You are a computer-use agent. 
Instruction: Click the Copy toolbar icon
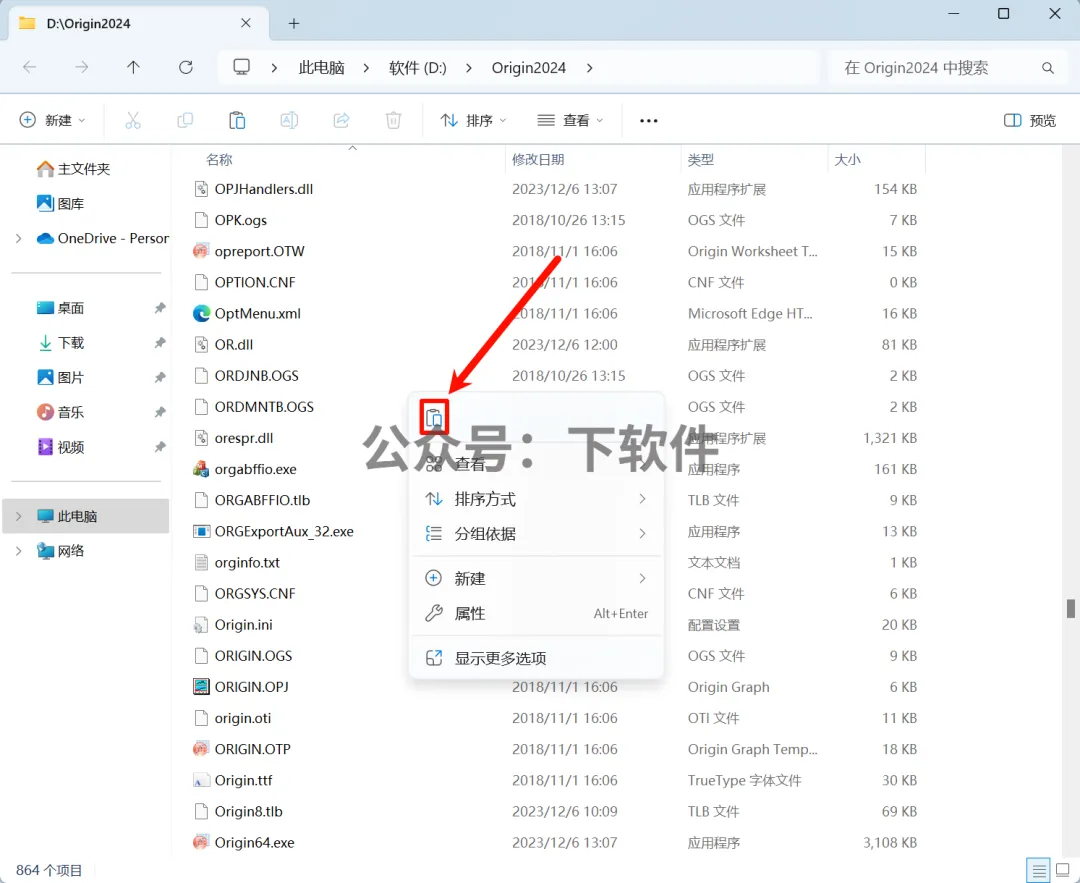[185, 121]
